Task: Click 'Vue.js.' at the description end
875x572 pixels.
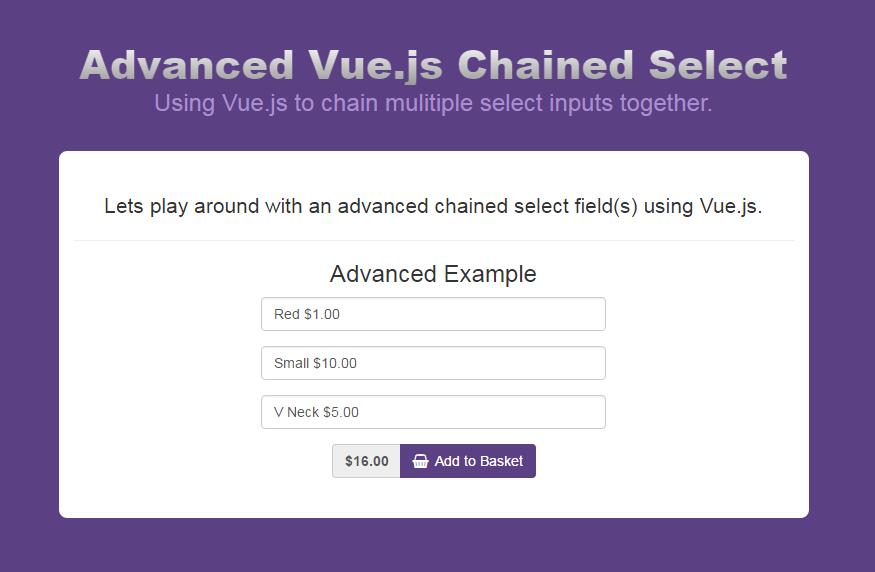Action: pyautogui.click(x=730, y=207)
